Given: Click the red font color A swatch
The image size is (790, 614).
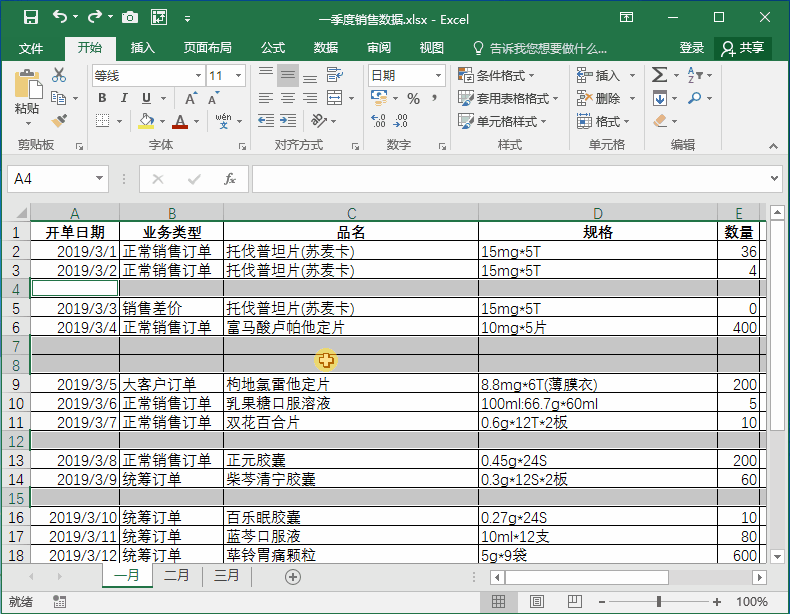Looking at the screenshot, I should pos(180,121).
